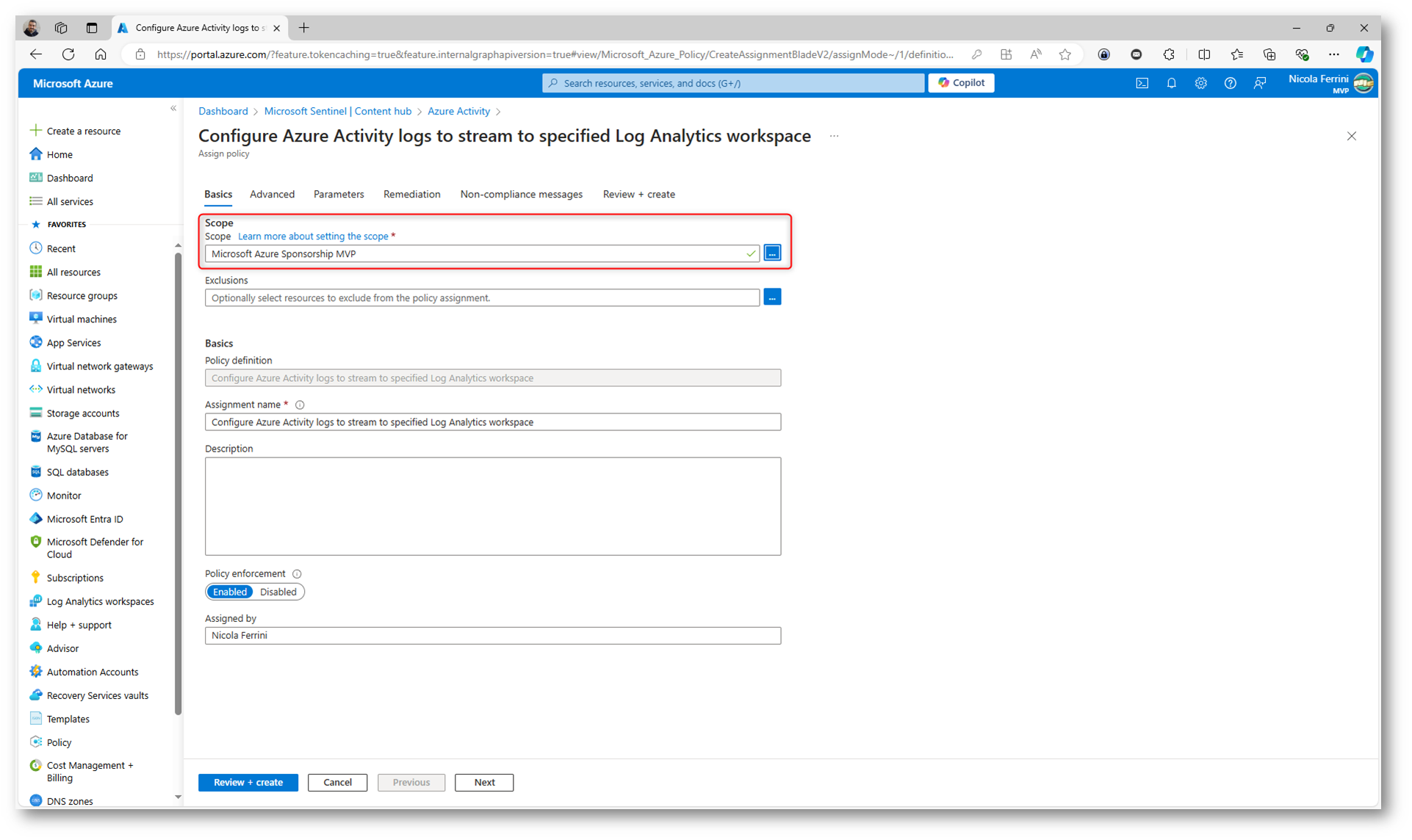The height and width of the screenshot is (840, 1412).
Task: Open Microsoft Entra ID in sidebar
Action: tap(84, 519)
